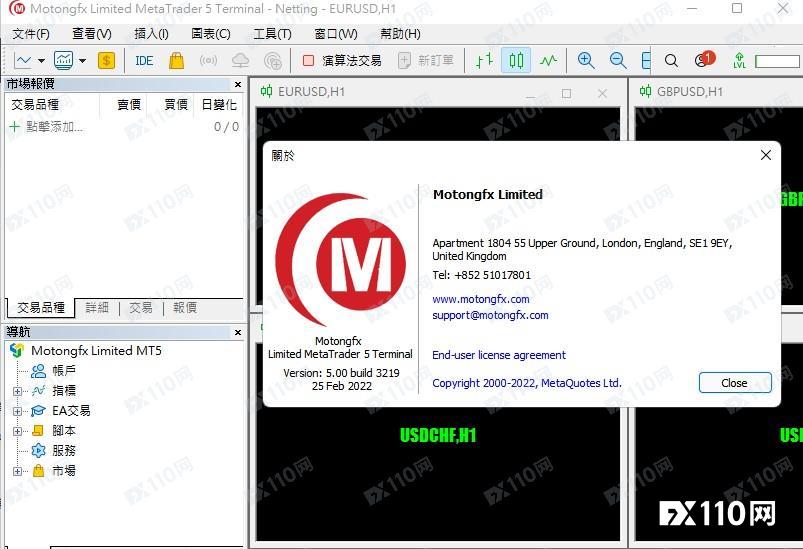Switch chart to bar chart mode
The height and width of the screenshot is (549, 803).
click(x=485, y=60)
